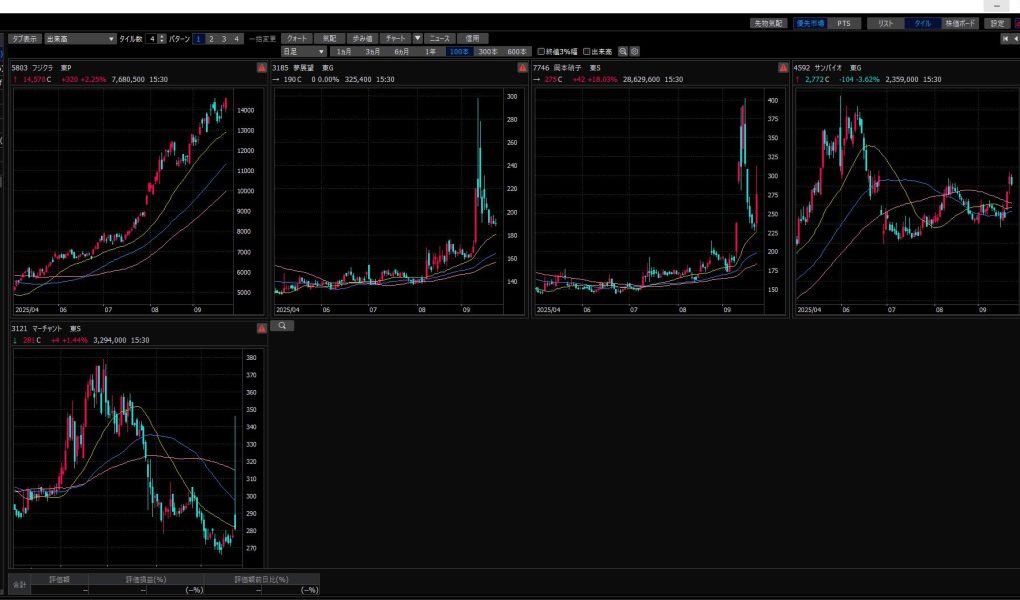
Task: Toggle the 出来高 volume checkbox
Action: [587, 51]
